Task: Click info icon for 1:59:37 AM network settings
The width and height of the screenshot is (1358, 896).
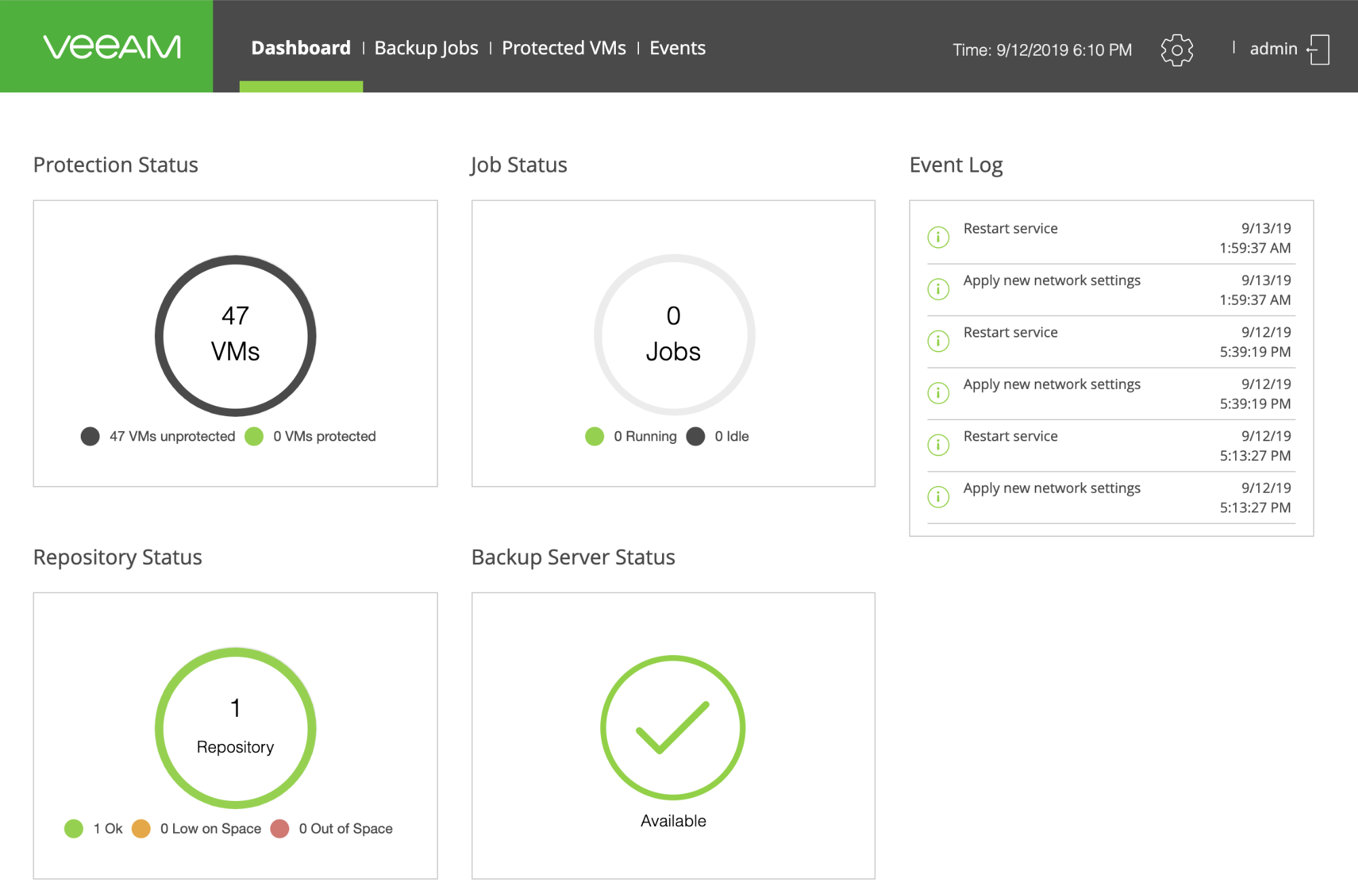Action: tap(938, 289)
